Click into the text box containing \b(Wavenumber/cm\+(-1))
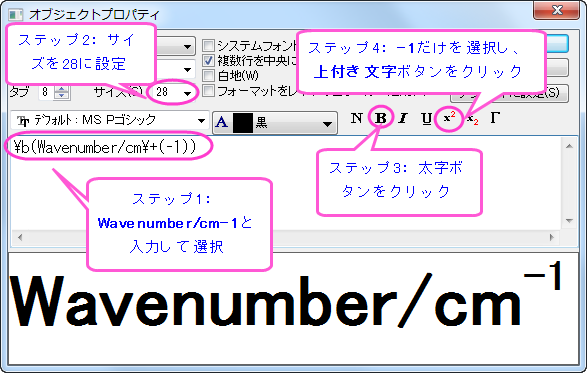The image size is (587, 373). pos(285,184)
